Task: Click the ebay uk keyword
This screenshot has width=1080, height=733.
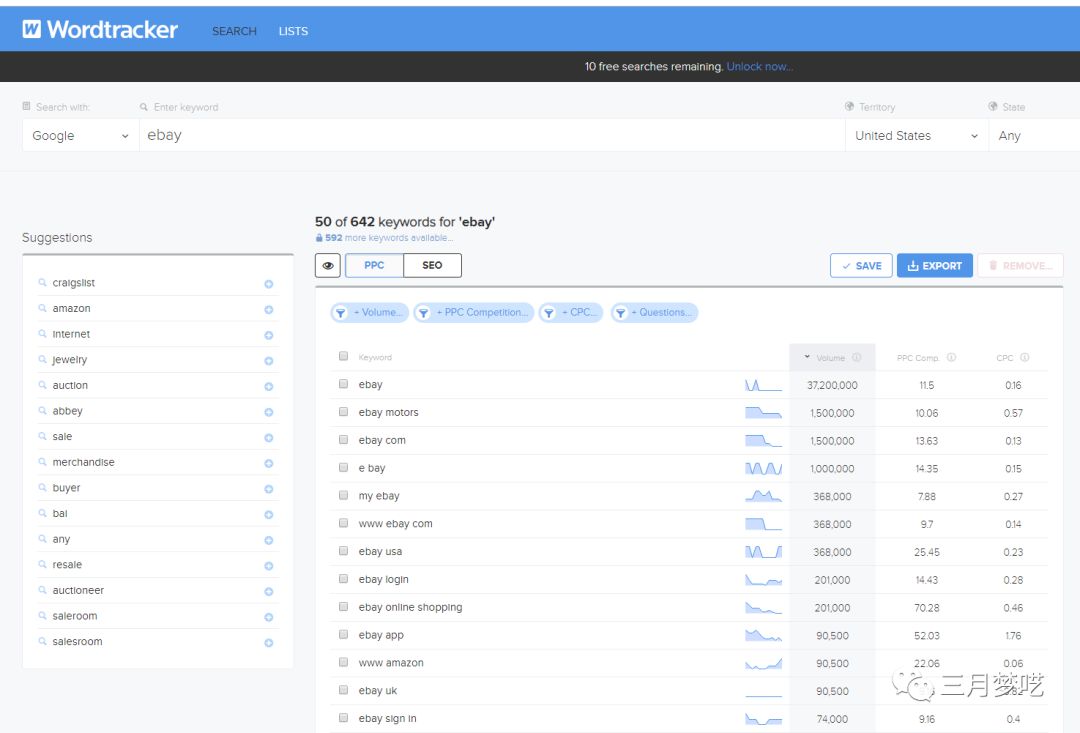Action: point(377,690)
